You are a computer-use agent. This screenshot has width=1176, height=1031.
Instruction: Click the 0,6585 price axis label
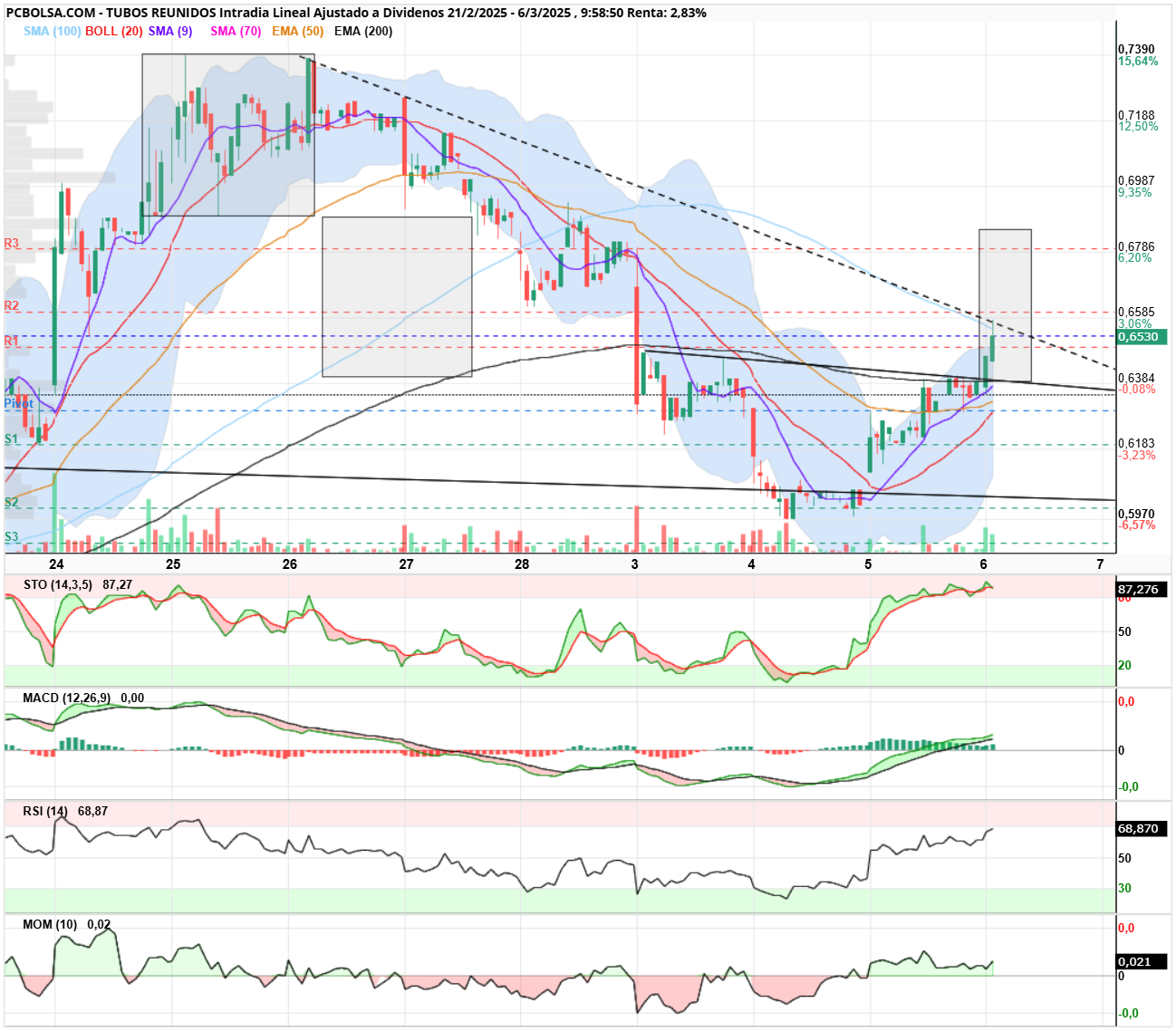1136,313
